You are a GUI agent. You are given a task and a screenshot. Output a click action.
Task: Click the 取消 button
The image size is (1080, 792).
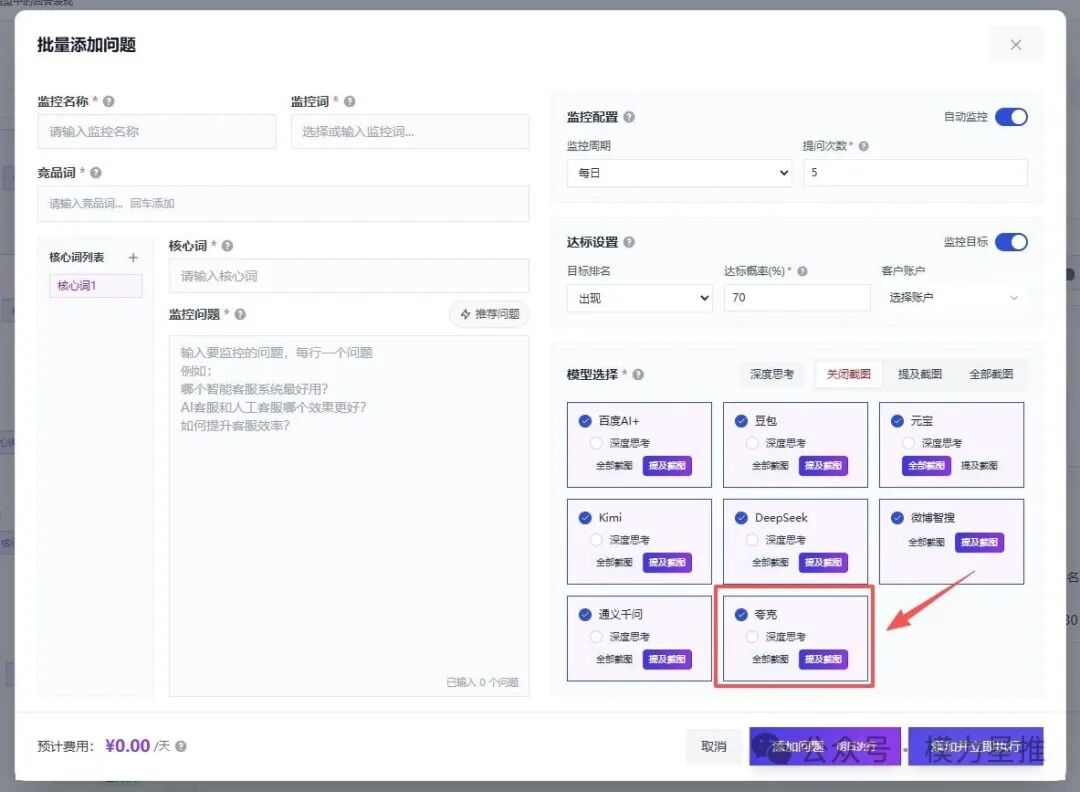point(714,746)
